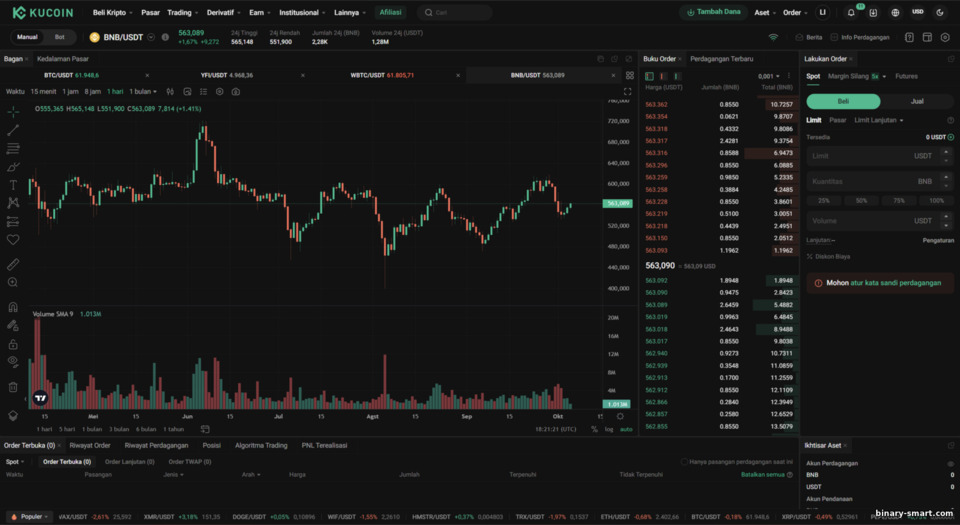Switch to Perdagangan Terbaru tab
Screen dimensions: 960x525
[721, 59]
